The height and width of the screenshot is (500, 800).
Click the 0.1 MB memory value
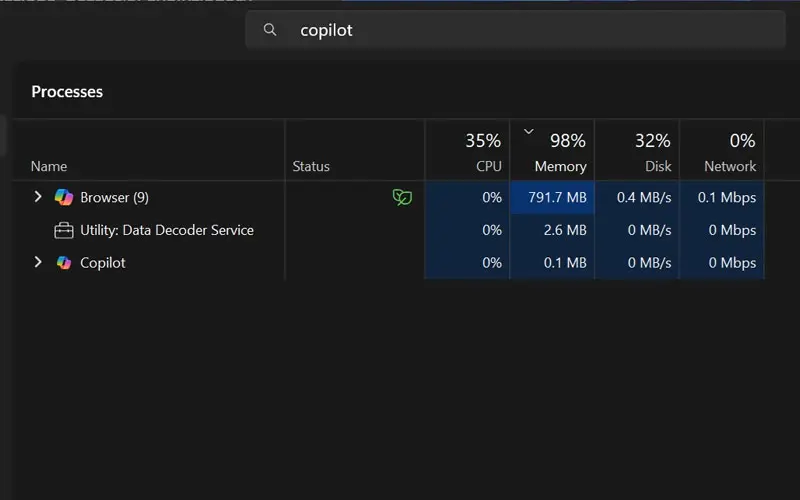[565, 263]
